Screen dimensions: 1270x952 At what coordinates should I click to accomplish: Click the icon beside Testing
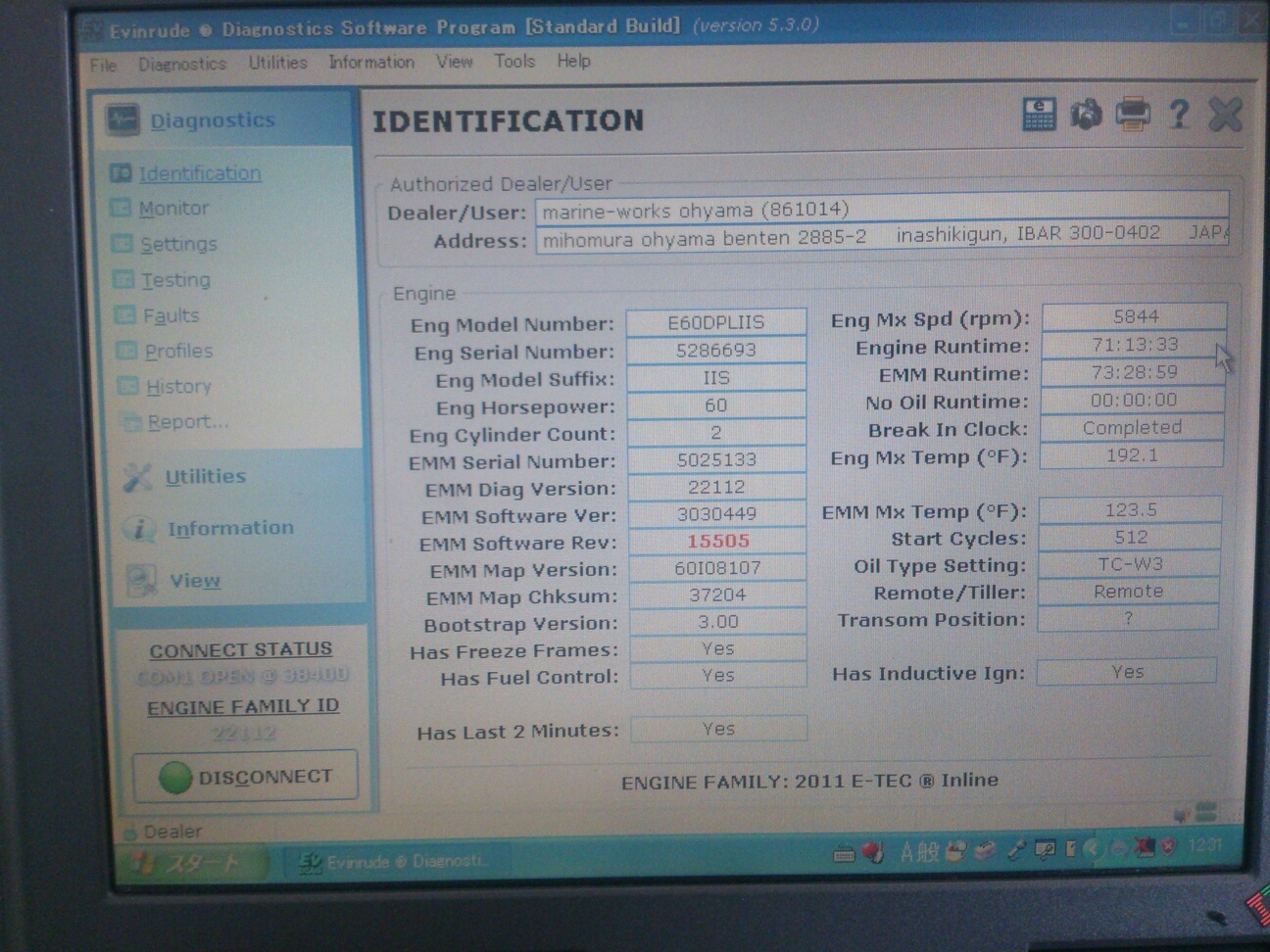click(123, 280)
